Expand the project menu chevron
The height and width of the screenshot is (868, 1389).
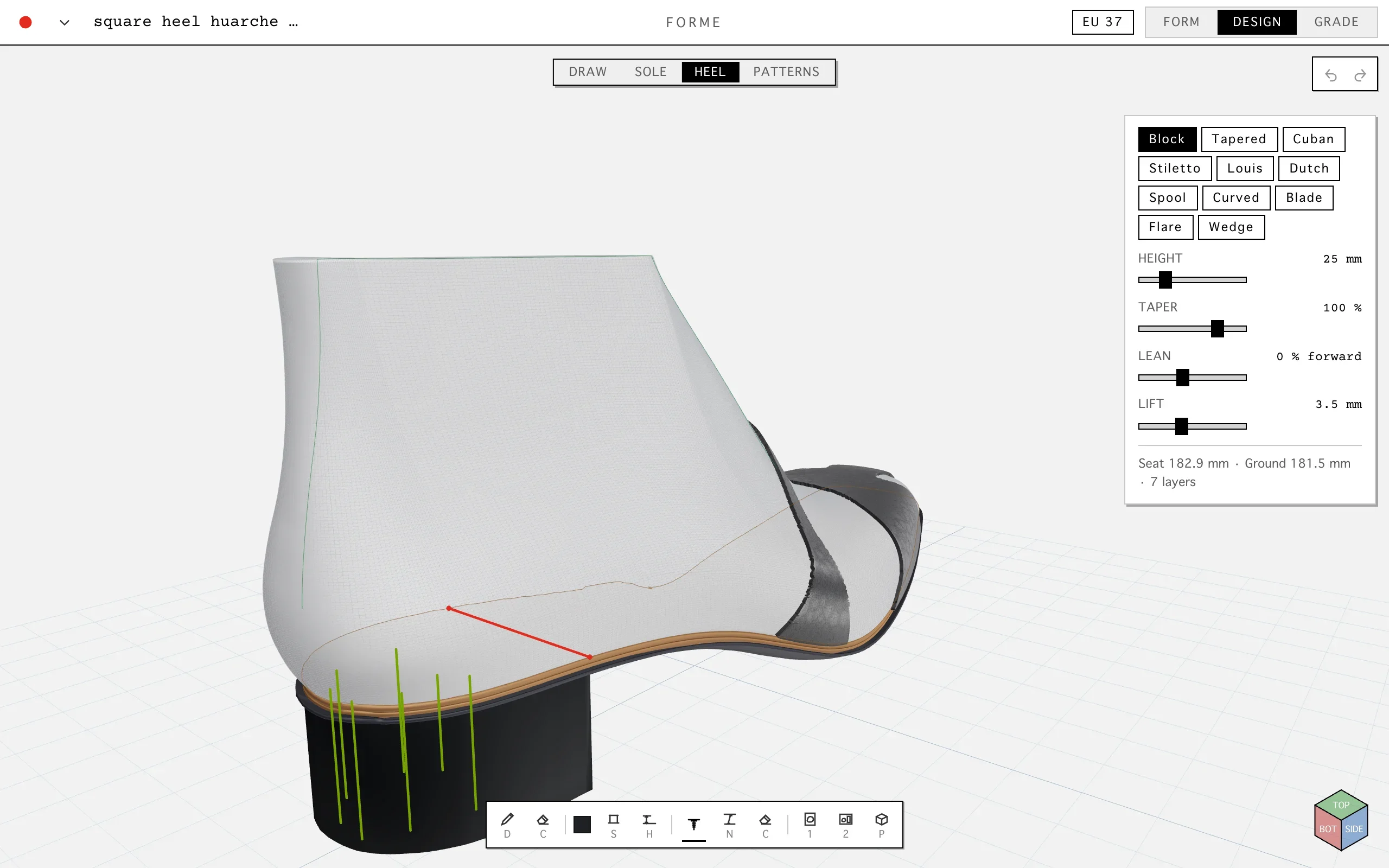click(64, 22)
